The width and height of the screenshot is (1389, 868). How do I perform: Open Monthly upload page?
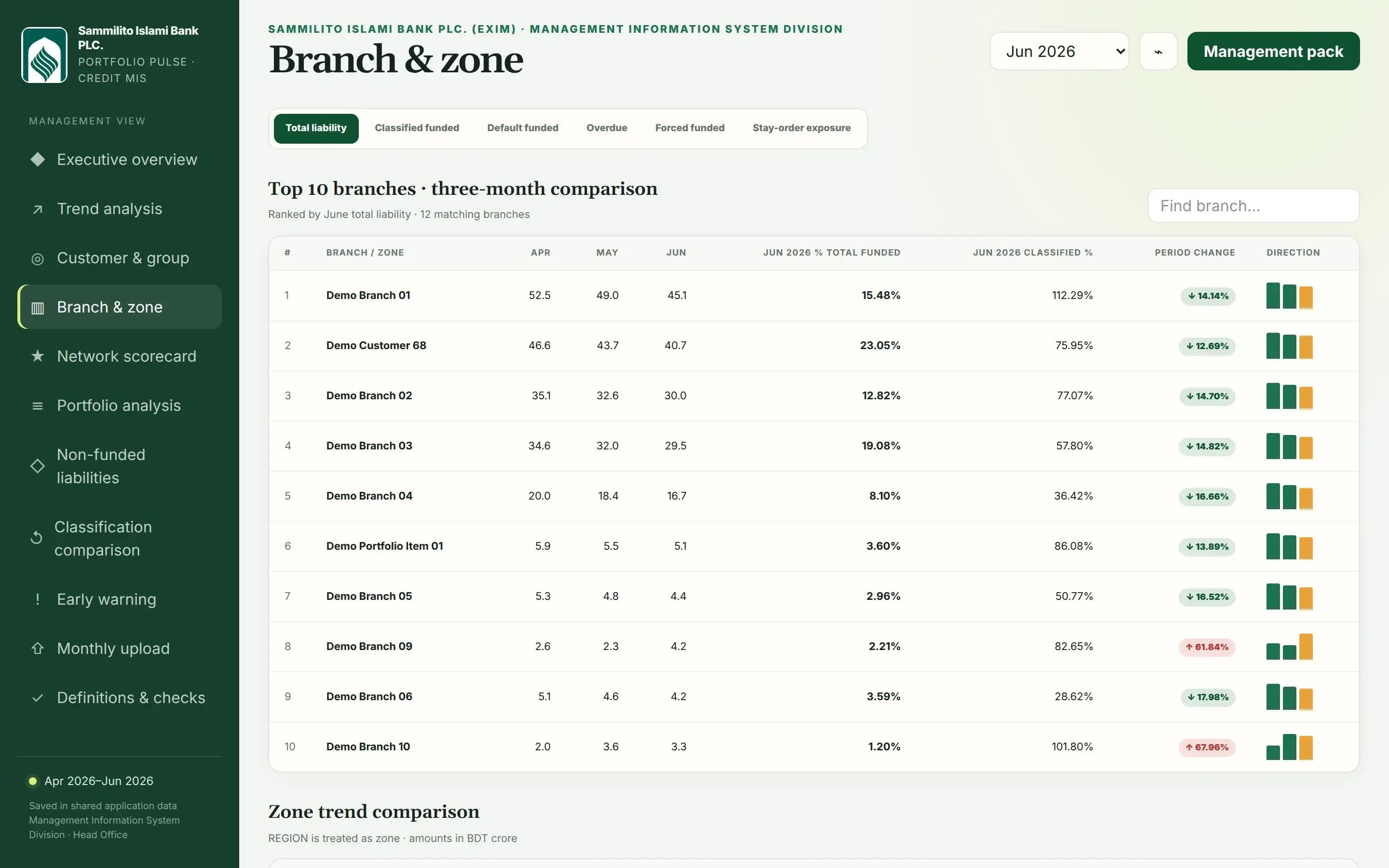click(x=120, y=649)
